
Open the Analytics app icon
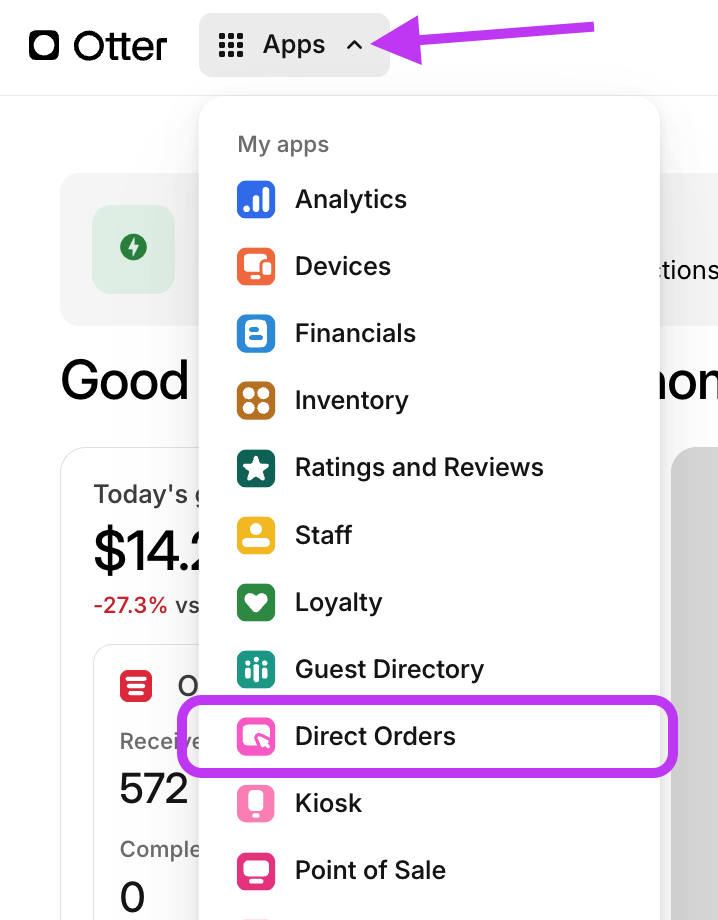[256, 199]
